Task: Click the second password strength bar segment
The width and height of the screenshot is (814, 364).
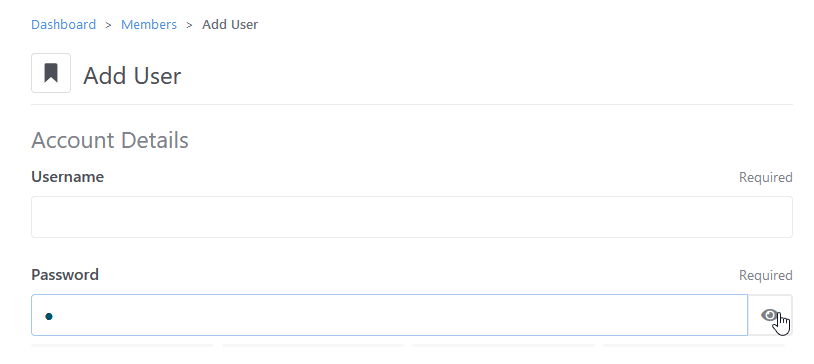Action: (x=313, y=345)
